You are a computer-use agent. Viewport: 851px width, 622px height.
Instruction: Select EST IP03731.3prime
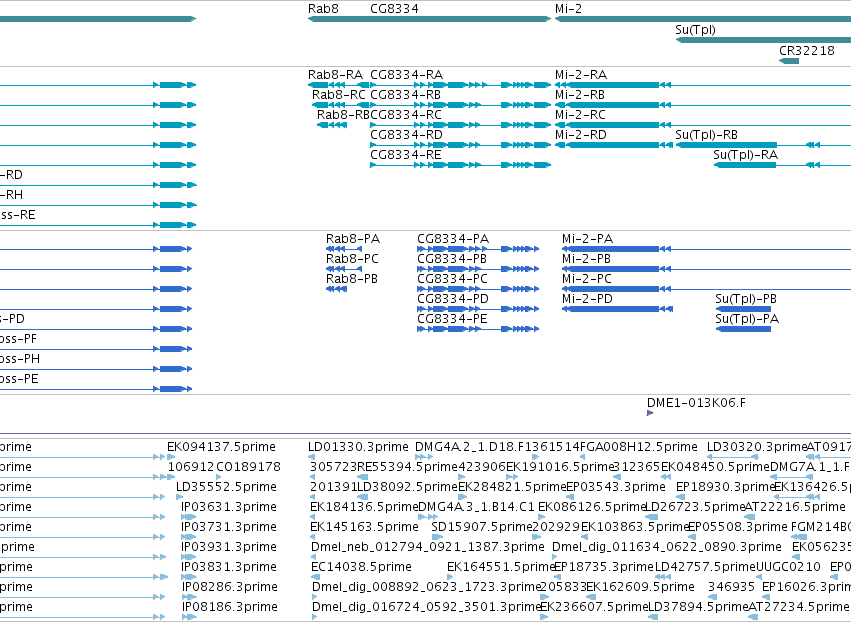click(x=229, y=527)
